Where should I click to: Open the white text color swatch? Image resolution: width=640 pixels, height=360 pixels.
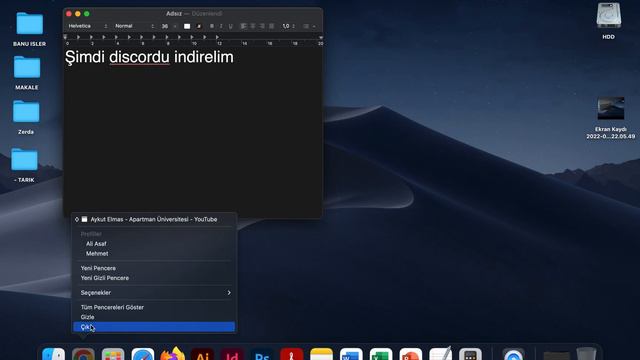click(187, 26)
